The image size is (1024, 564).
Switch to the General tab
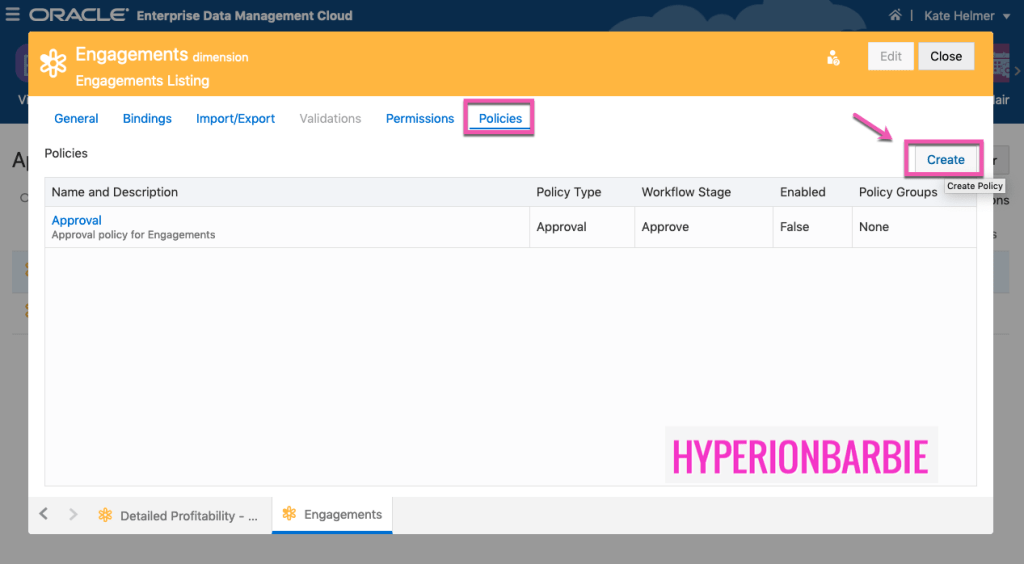tap(76, 118)
